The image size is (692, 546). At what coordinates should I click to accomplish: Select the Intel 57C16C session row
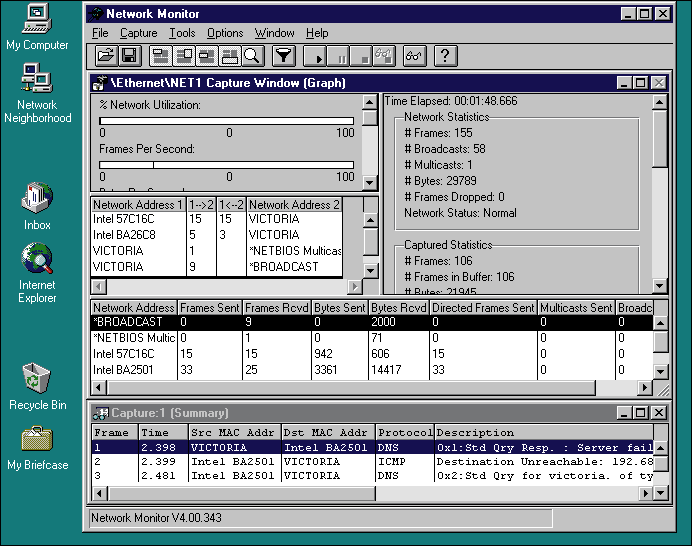[216, 219]
